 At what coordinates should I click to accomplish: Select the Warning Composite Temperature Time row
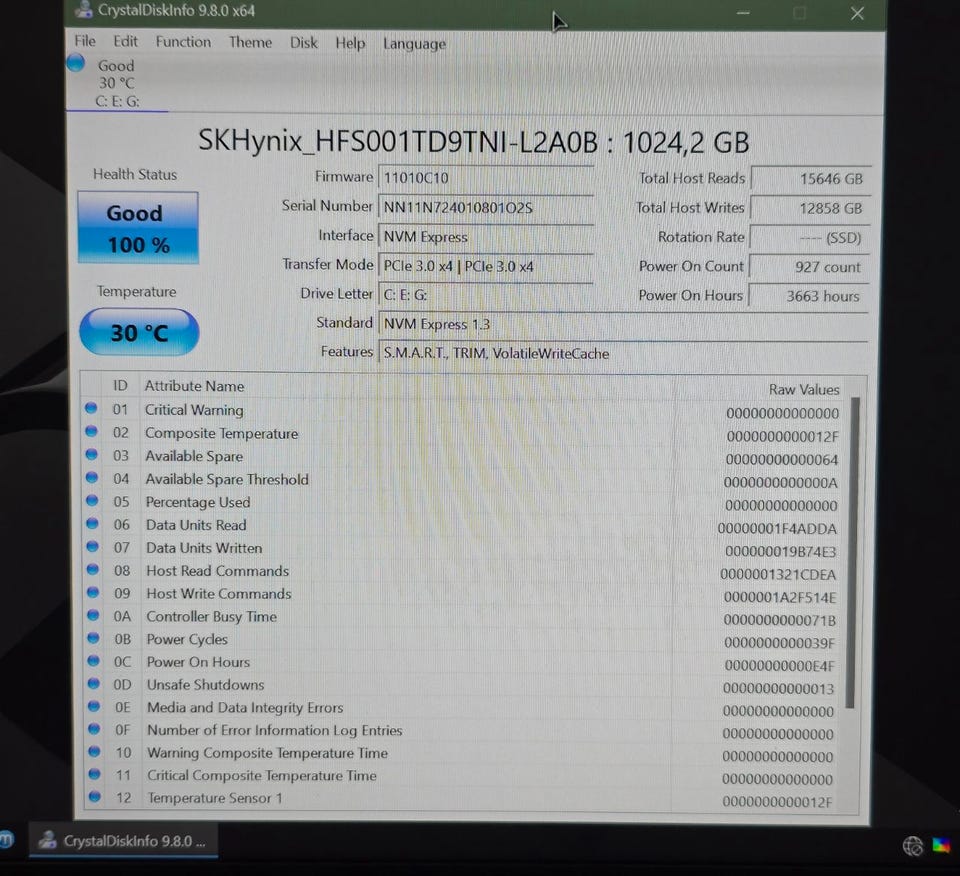point(463,754)
